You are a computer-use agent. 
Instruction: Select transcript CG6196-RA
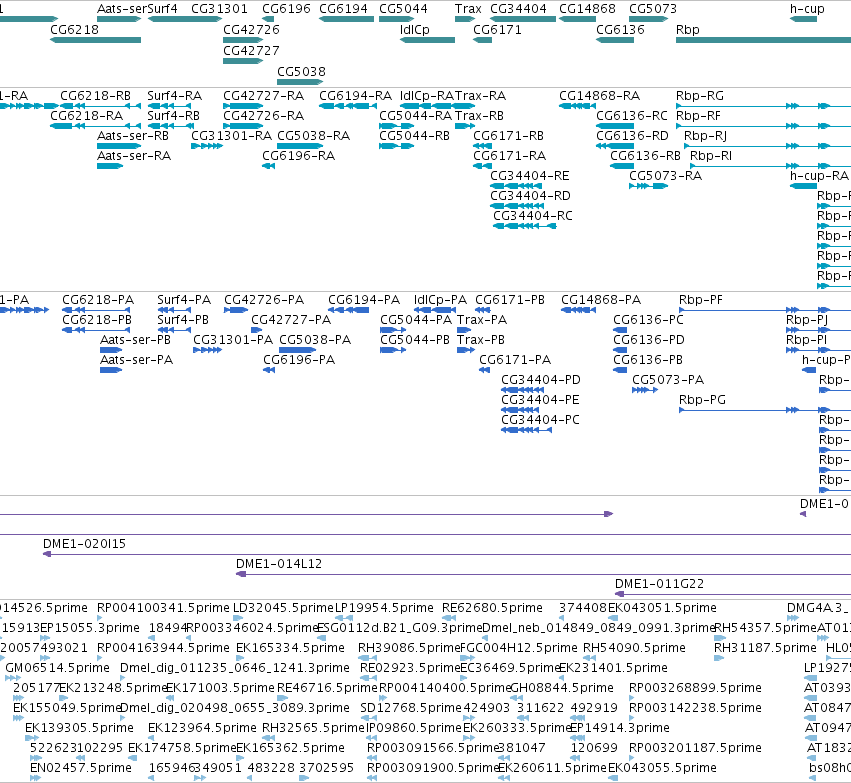(269, 166)
